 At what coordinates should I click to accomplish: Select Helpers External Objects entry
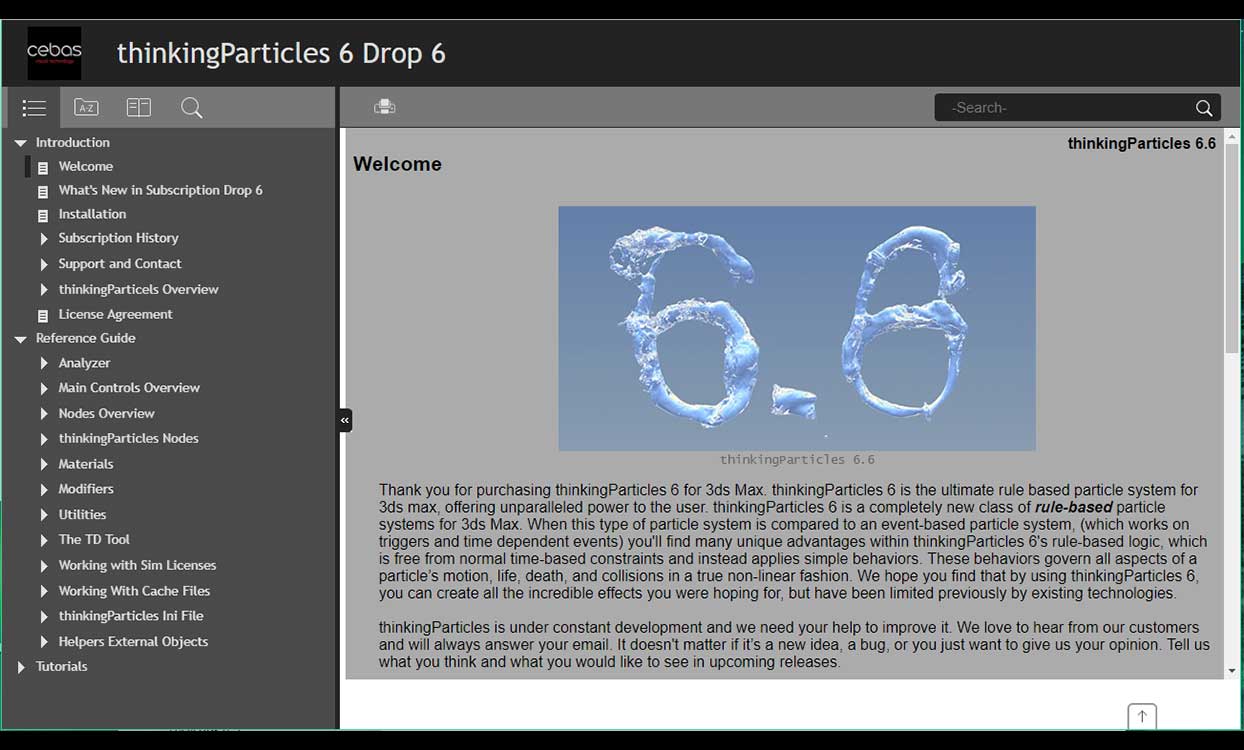click(133, 641)
